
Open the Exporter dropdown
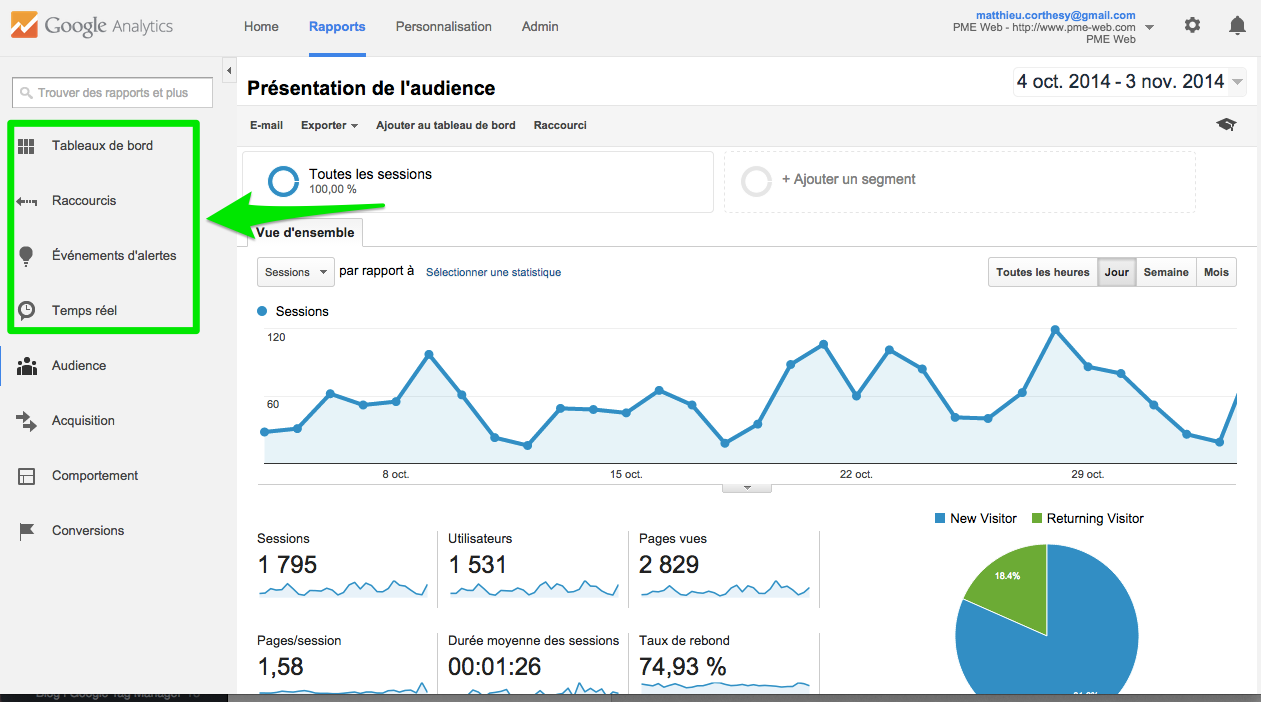pyautogui.click(x=330, y=126)
